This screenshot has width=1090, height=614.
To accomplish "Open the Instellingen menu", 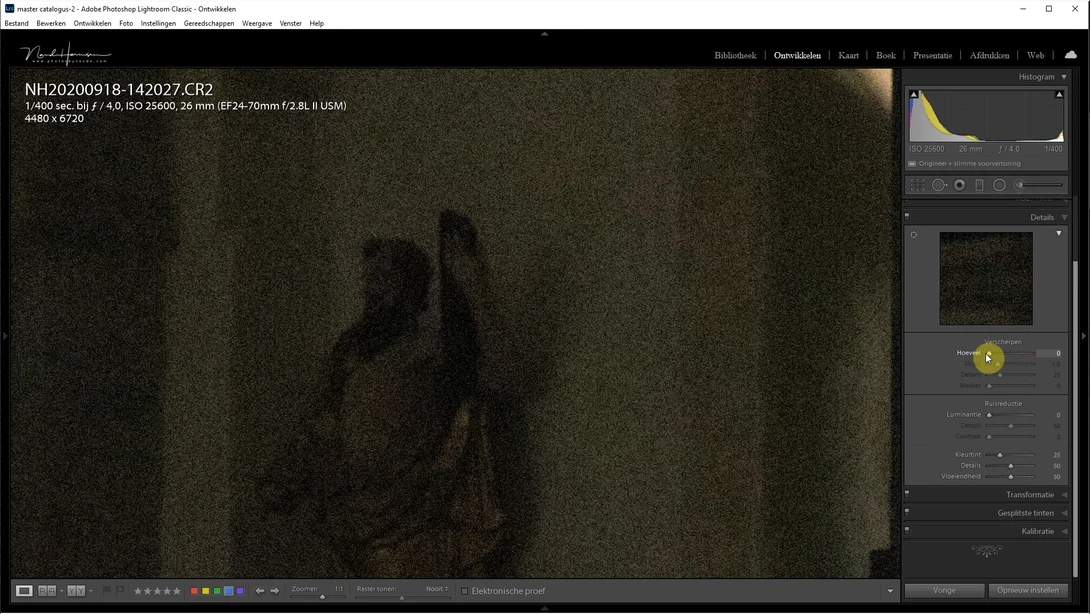I will [158, 23].
